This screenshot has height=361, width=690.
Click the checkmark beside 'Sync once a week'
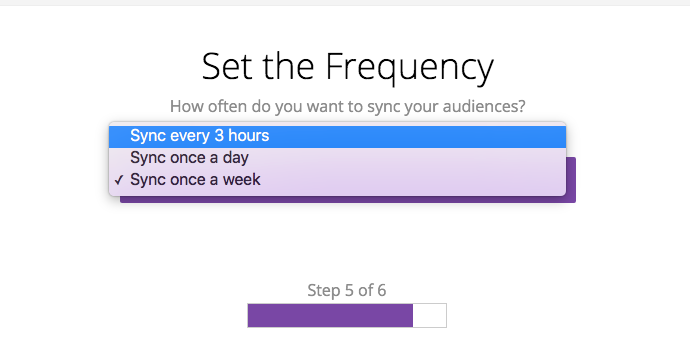[119, 180]
